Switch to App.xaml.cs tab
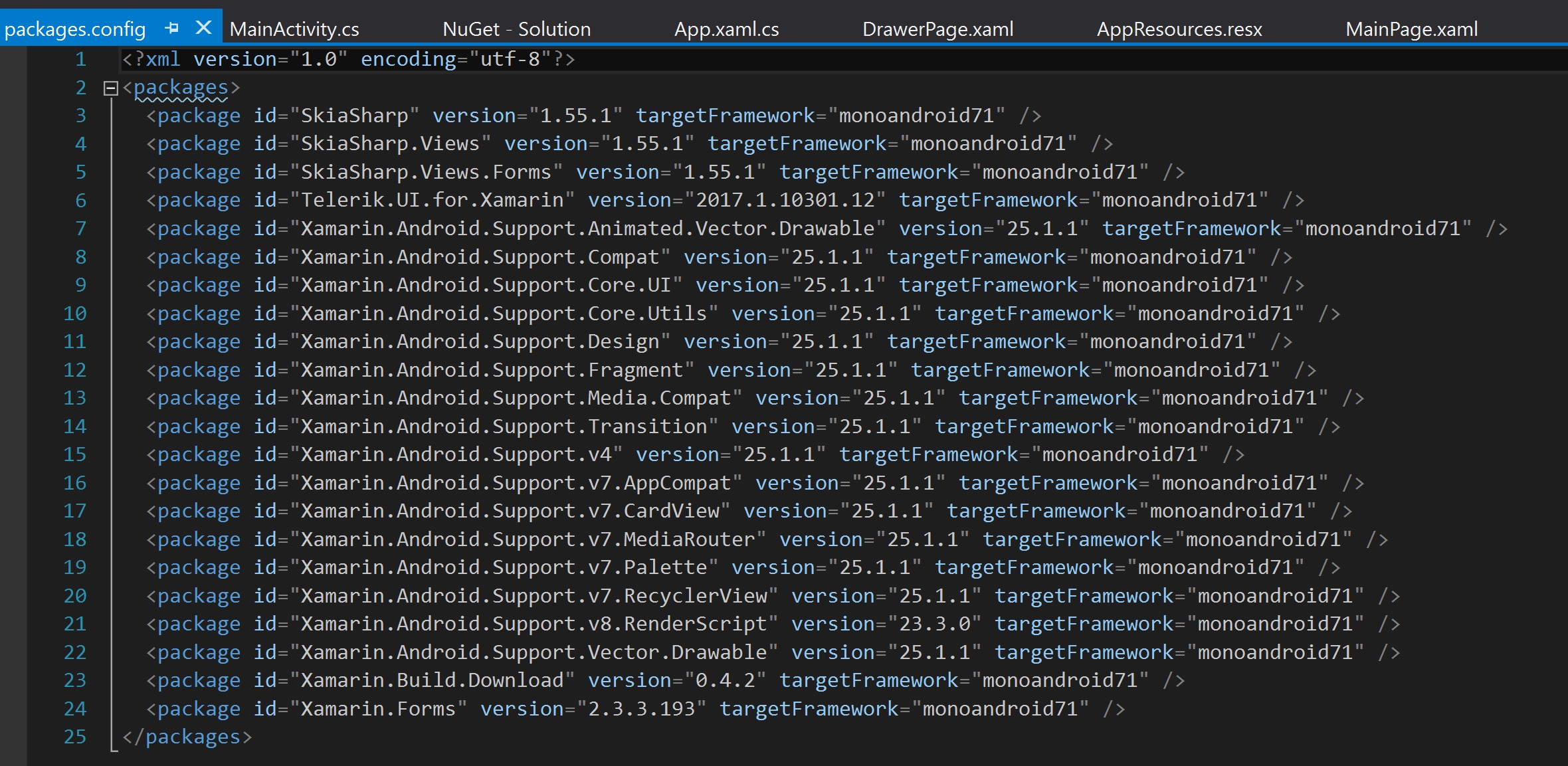The height and width of the screenshot is (766, 1568). (x=726, y=29)
